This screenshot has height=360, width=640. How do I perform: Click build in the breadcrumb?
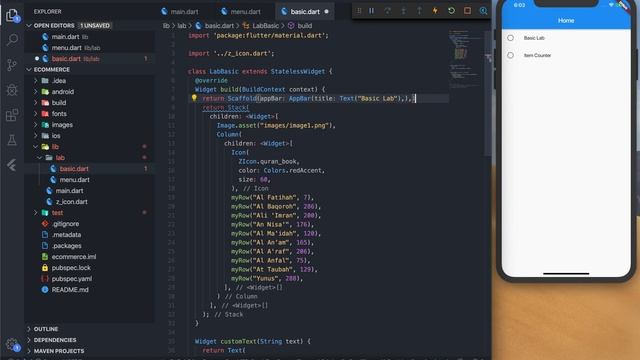point(304,26)
